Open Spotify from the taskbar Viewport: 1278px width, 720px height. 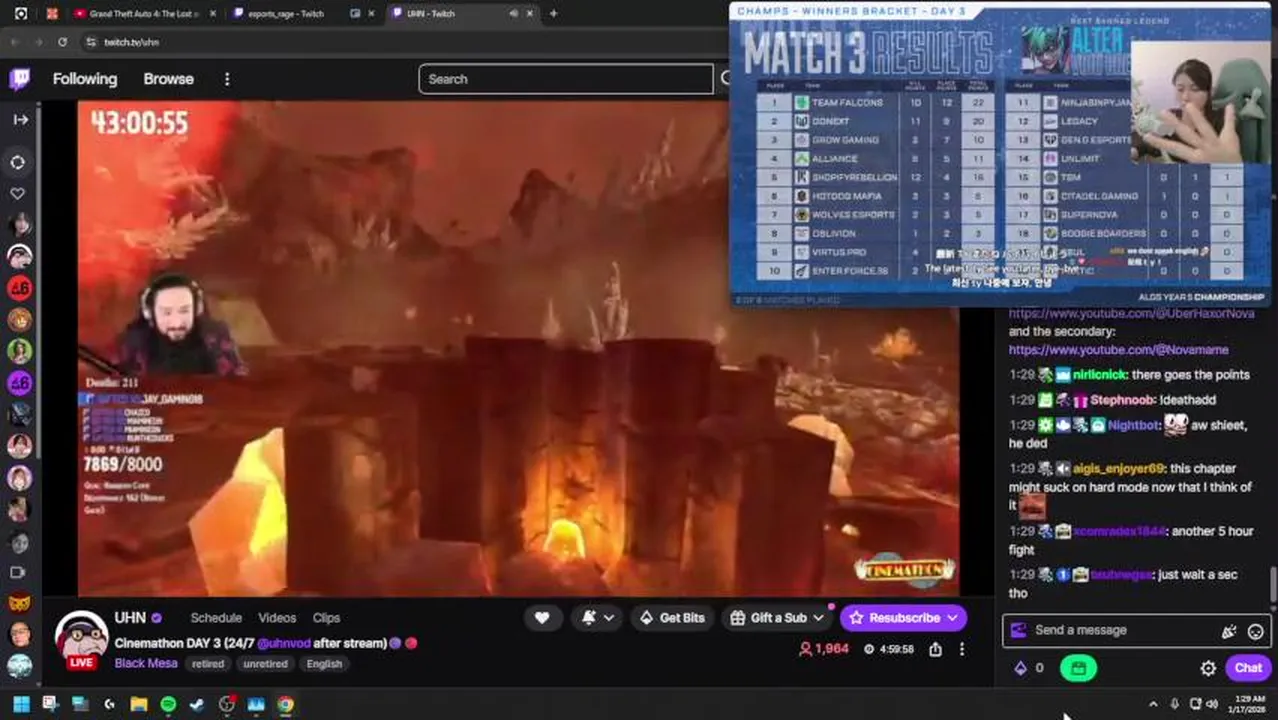click(168, 704)
